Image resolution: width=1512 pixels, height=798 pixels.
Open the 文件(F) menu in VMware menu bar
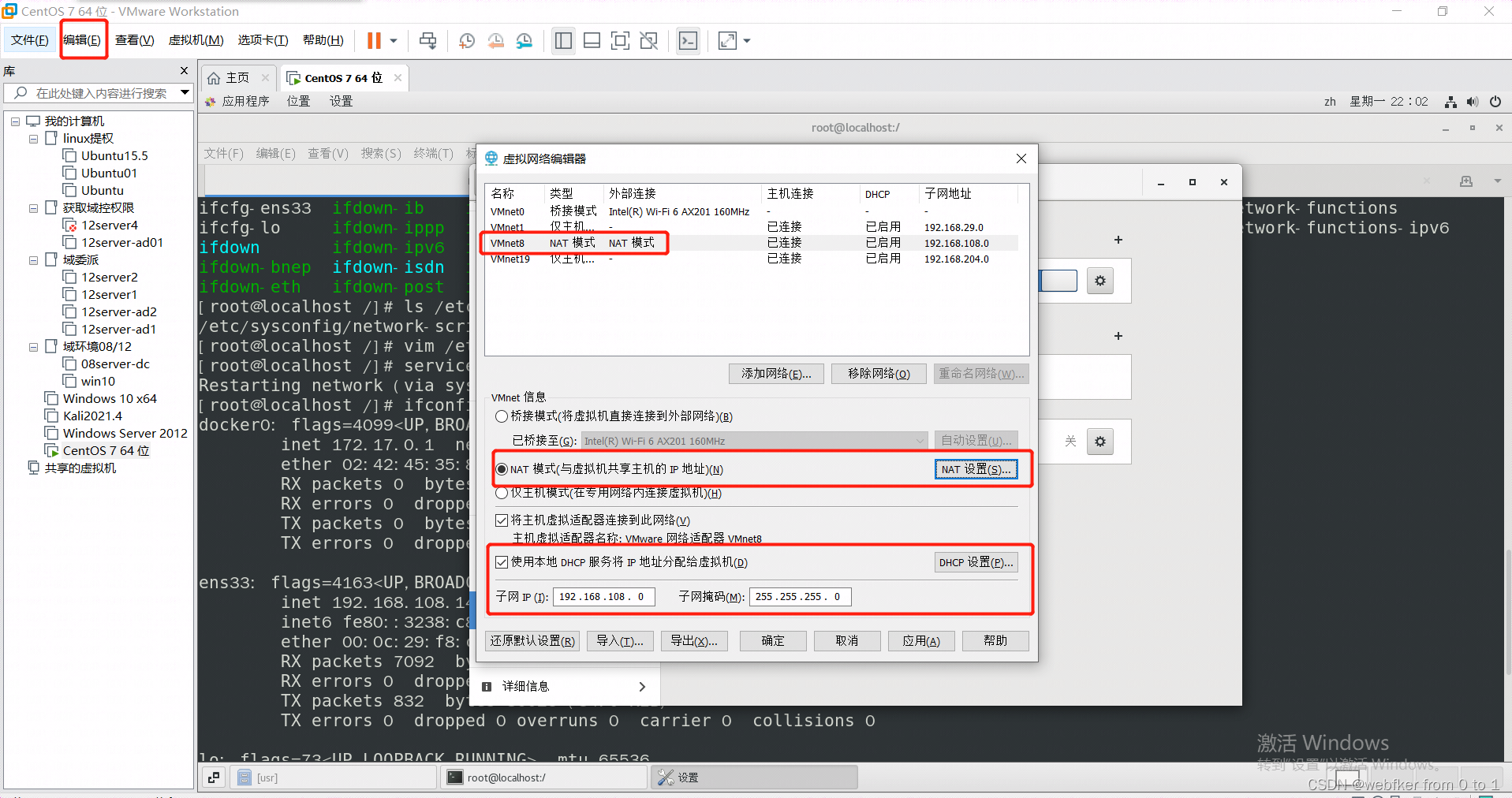(x=29, y=40)
